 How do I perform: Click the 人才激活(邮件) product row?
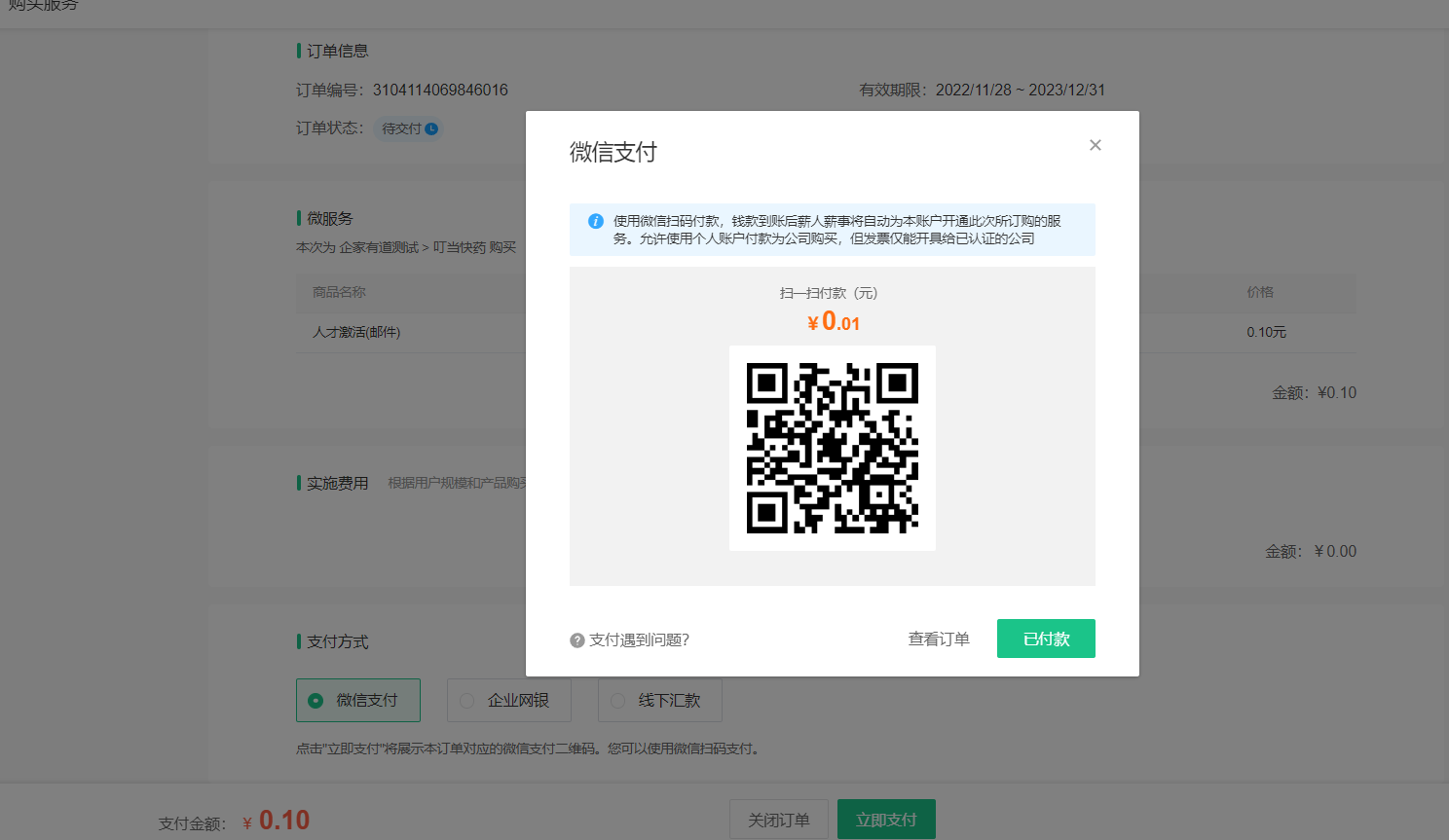point(826,332)
